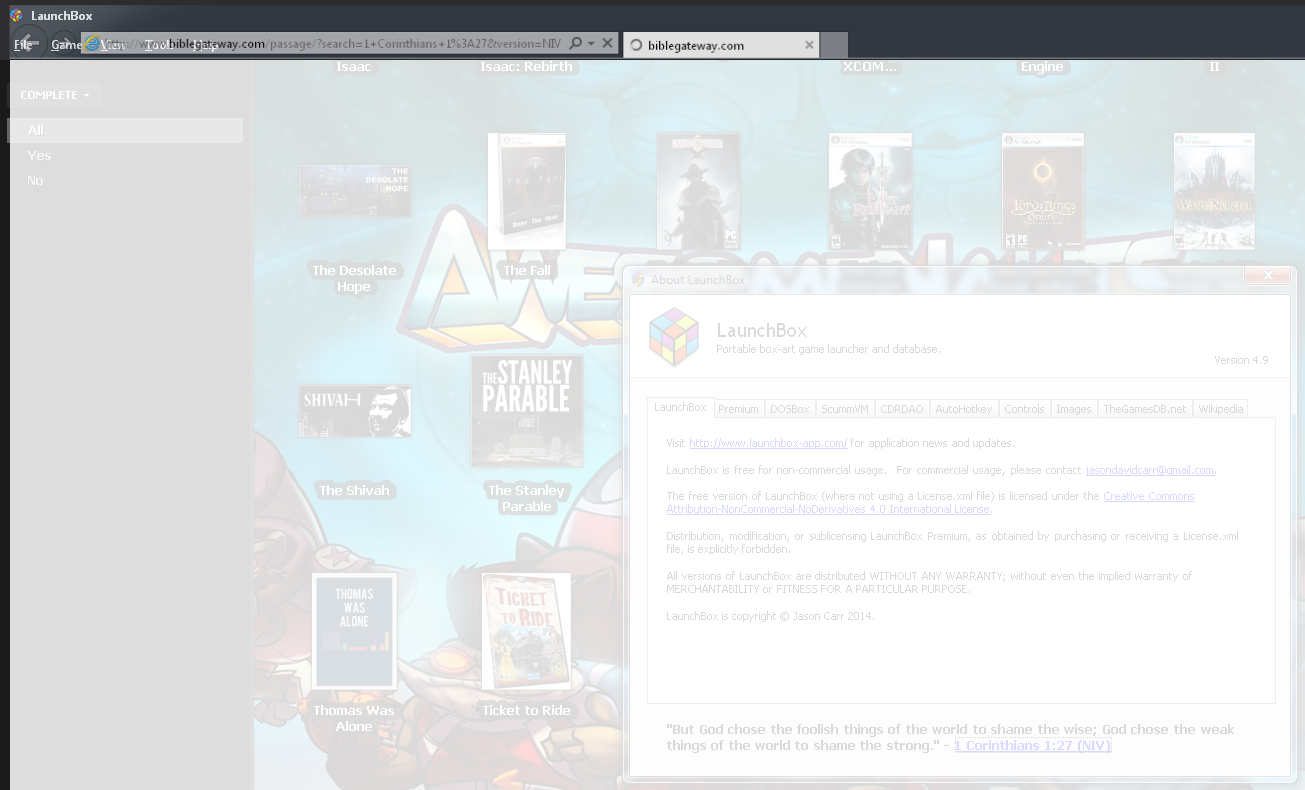The image size is (1305, 790).
Task: Select The Fall box art
Action: pyautogui.click(x=527, y=191)
